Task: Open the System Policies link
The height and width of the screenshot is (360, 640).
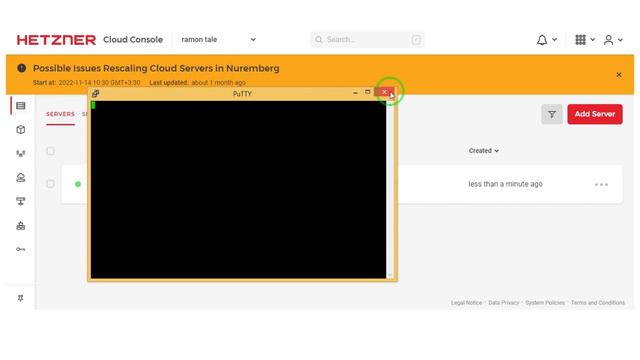Action: (x=545, y=303)
